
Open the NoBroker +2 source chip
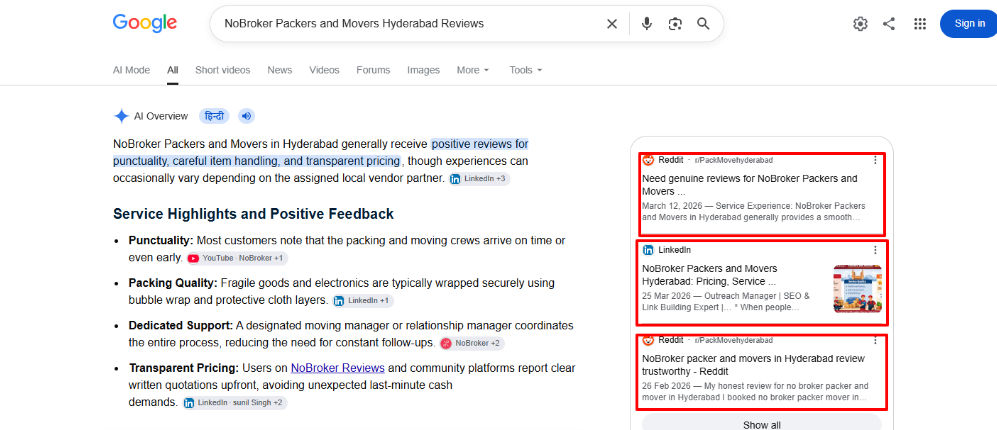pyautogui.click(x=472, y=343)
